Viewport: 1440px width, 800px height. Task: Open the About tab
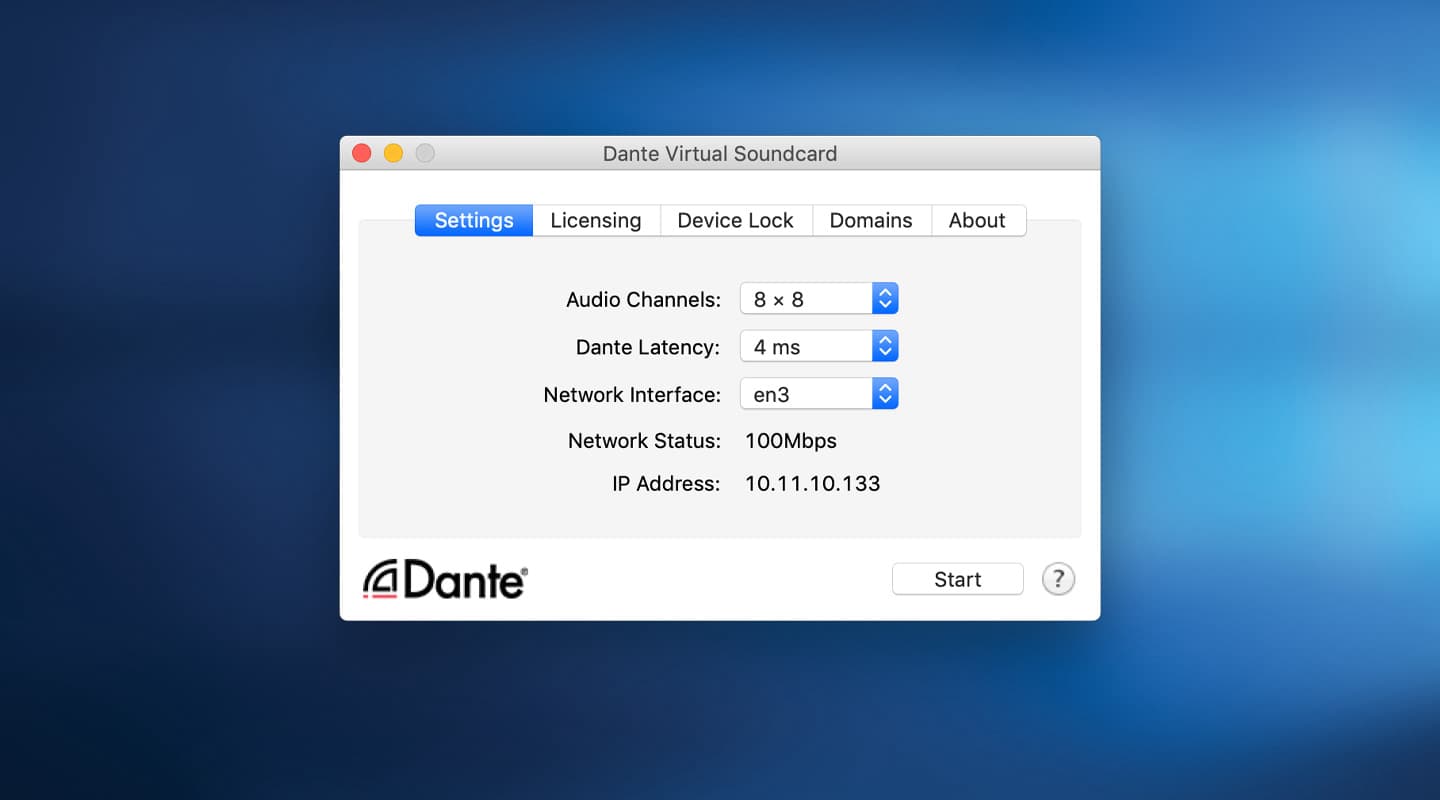977,220
